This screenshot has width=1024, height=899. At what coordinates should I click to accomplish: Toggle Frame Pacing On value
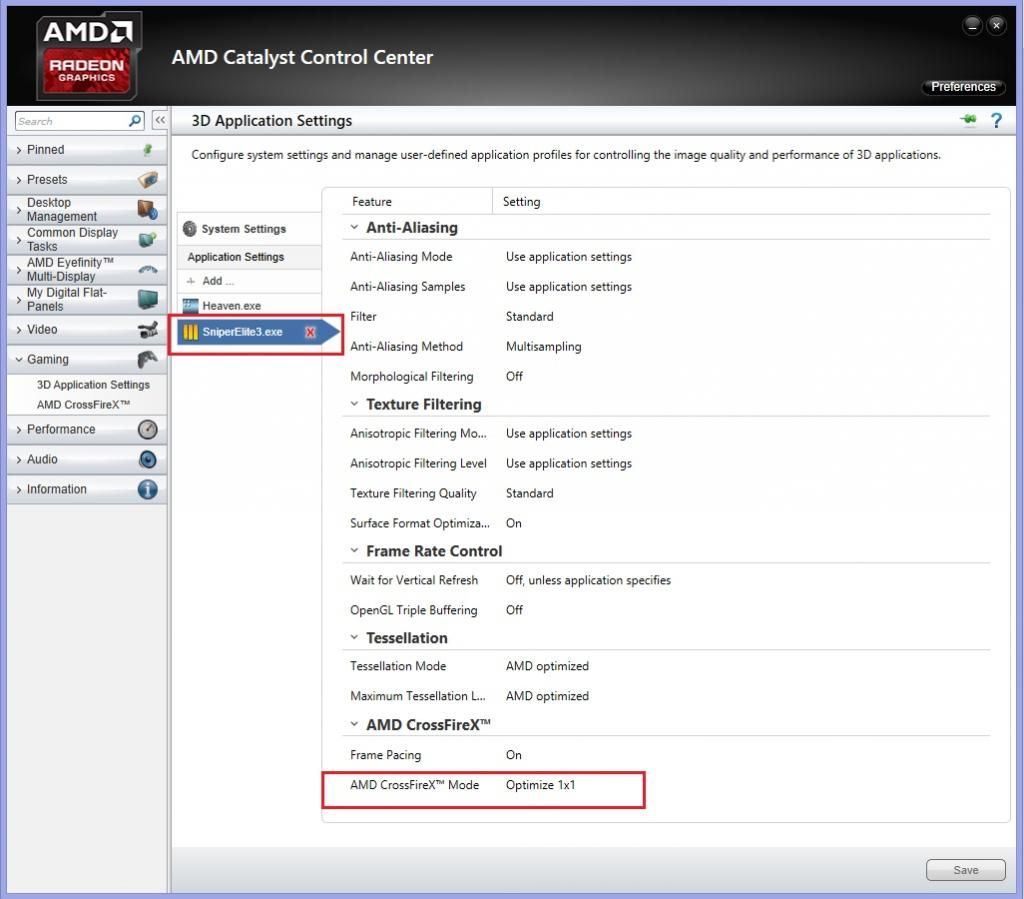point(513,755)
